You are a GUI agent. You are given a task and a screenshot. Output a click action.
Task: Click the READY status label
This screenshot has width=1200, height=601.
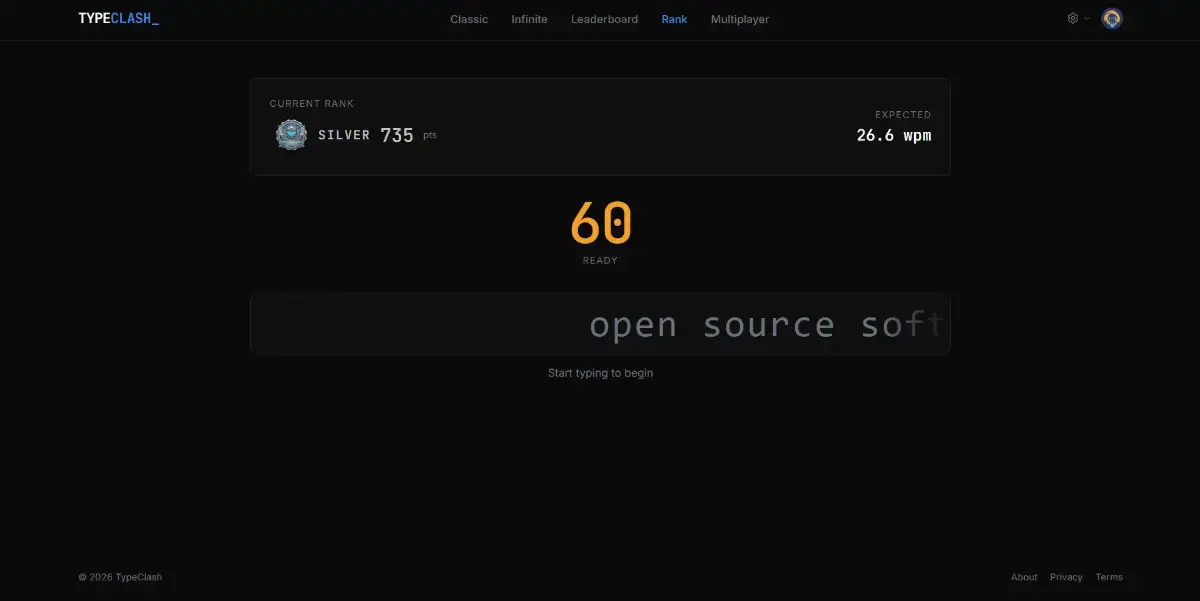tap(601, 261)
